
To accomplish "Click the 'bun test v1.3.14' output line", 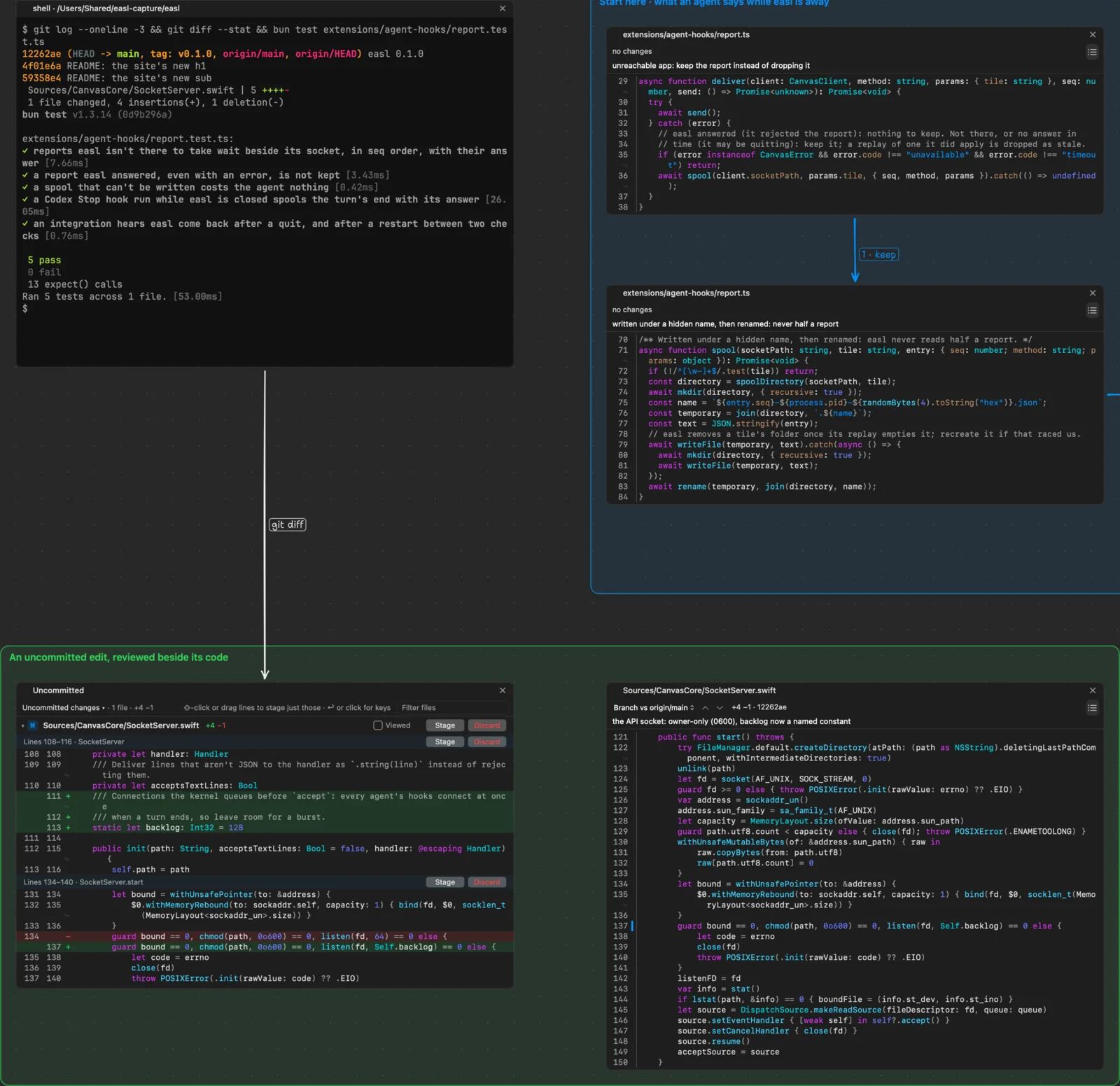I will pos(97,115).
